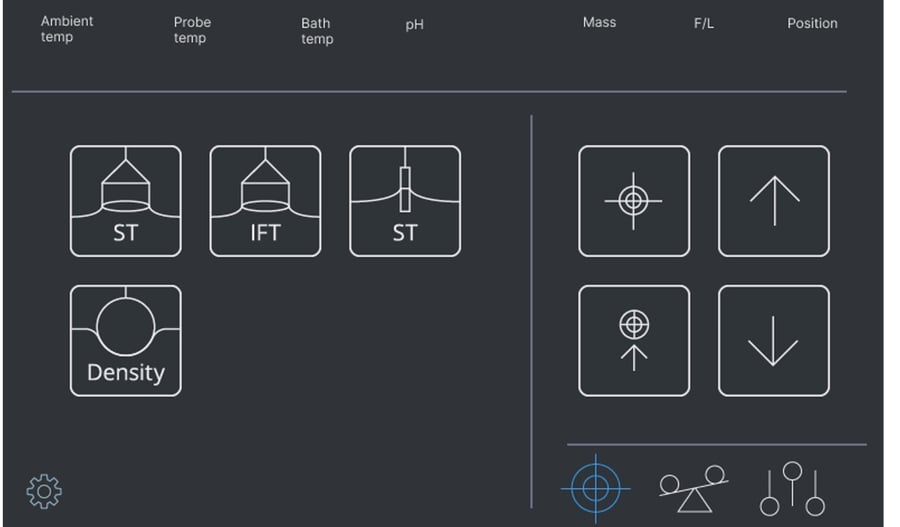Viewport: 900px width, 527px height.
Task: Select the plate ST measurement
Action: coord(405,201)
